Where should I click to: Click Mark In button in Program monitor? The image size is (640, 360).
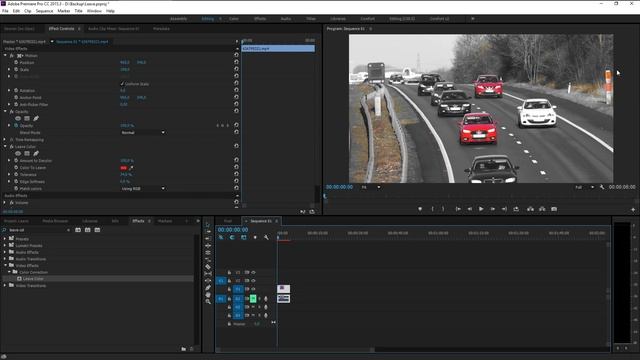(x=432, y=209)
